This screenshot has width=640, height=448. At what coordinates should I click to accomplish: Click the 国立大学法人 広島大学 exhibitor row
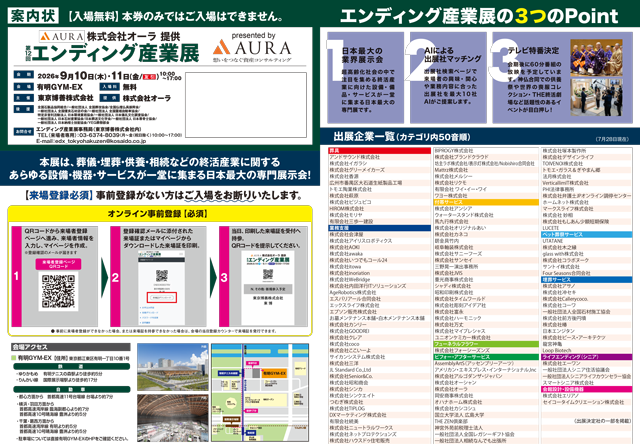point(486,415)
